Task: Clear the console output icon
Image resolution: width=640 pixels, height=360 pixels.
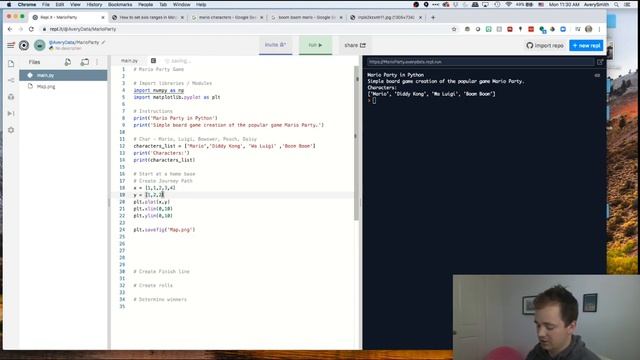Action: click(x=597, y=75)
